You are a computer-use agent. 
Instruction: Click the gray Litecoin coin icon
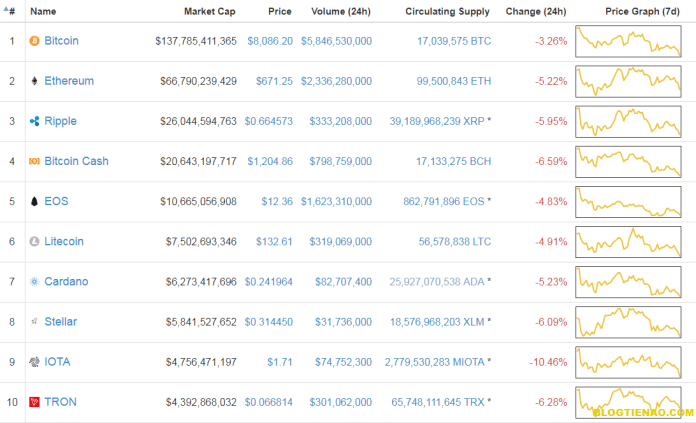pos(34,241)
